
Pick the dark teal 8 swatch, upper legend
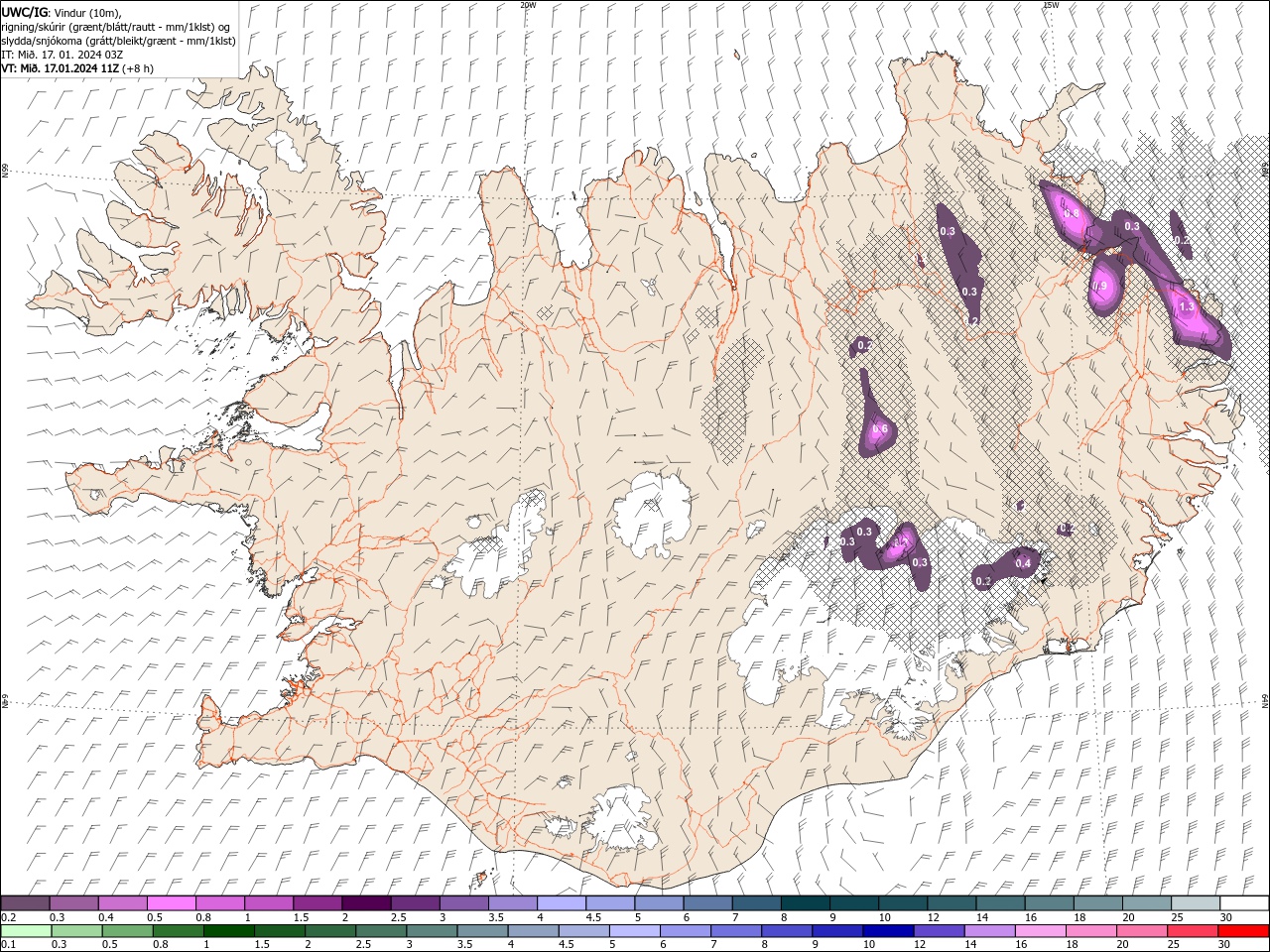805,903
